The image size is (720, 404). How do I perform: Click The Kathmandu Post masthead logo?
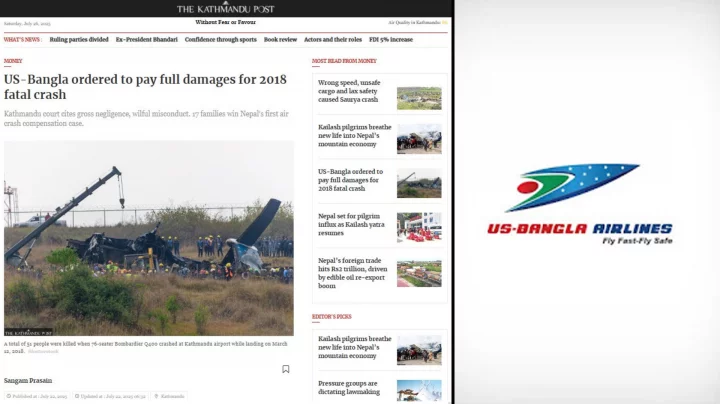point(225,8)
